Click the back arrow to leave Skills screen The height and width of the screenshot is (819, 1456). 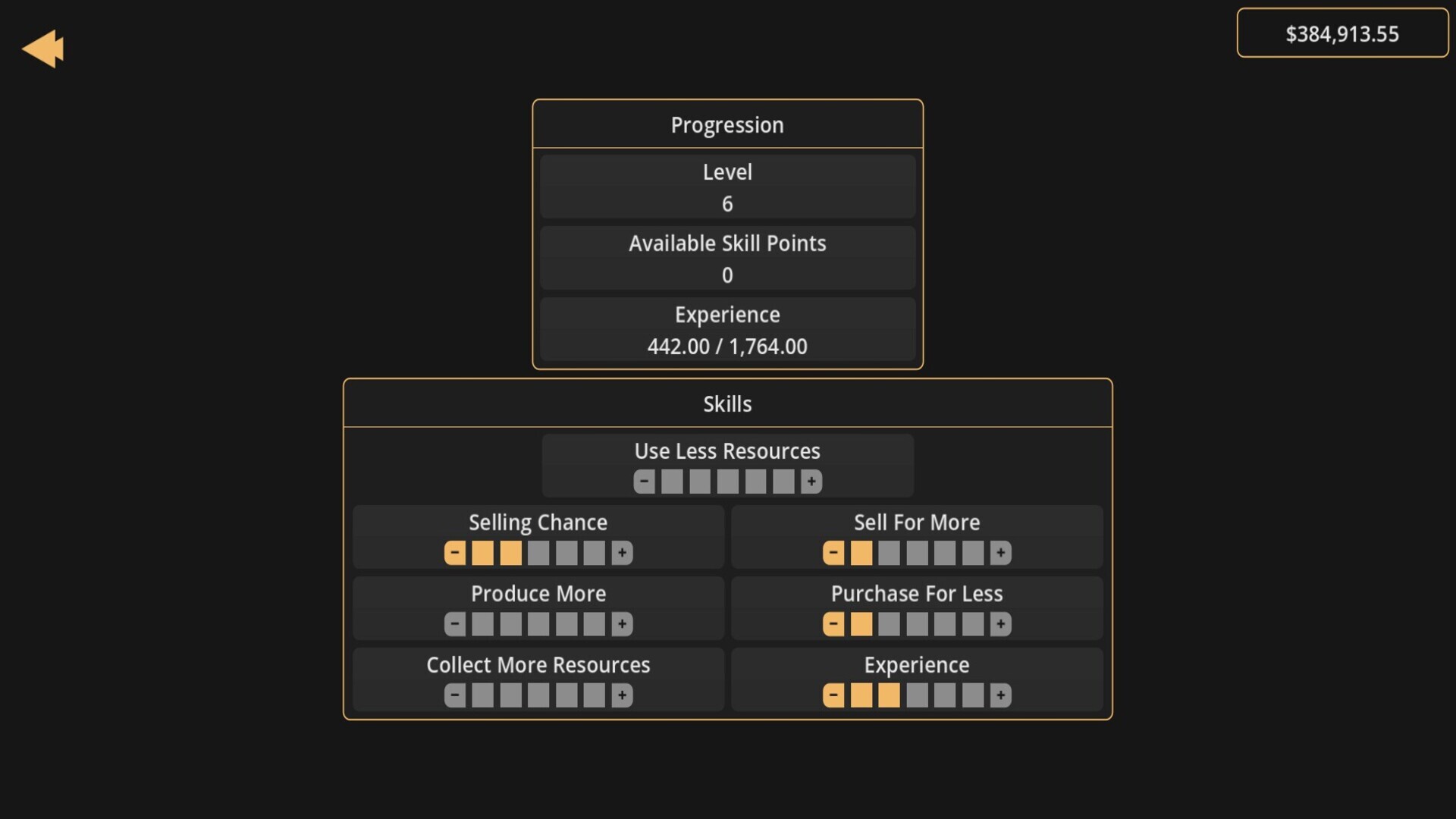point(43,48)
